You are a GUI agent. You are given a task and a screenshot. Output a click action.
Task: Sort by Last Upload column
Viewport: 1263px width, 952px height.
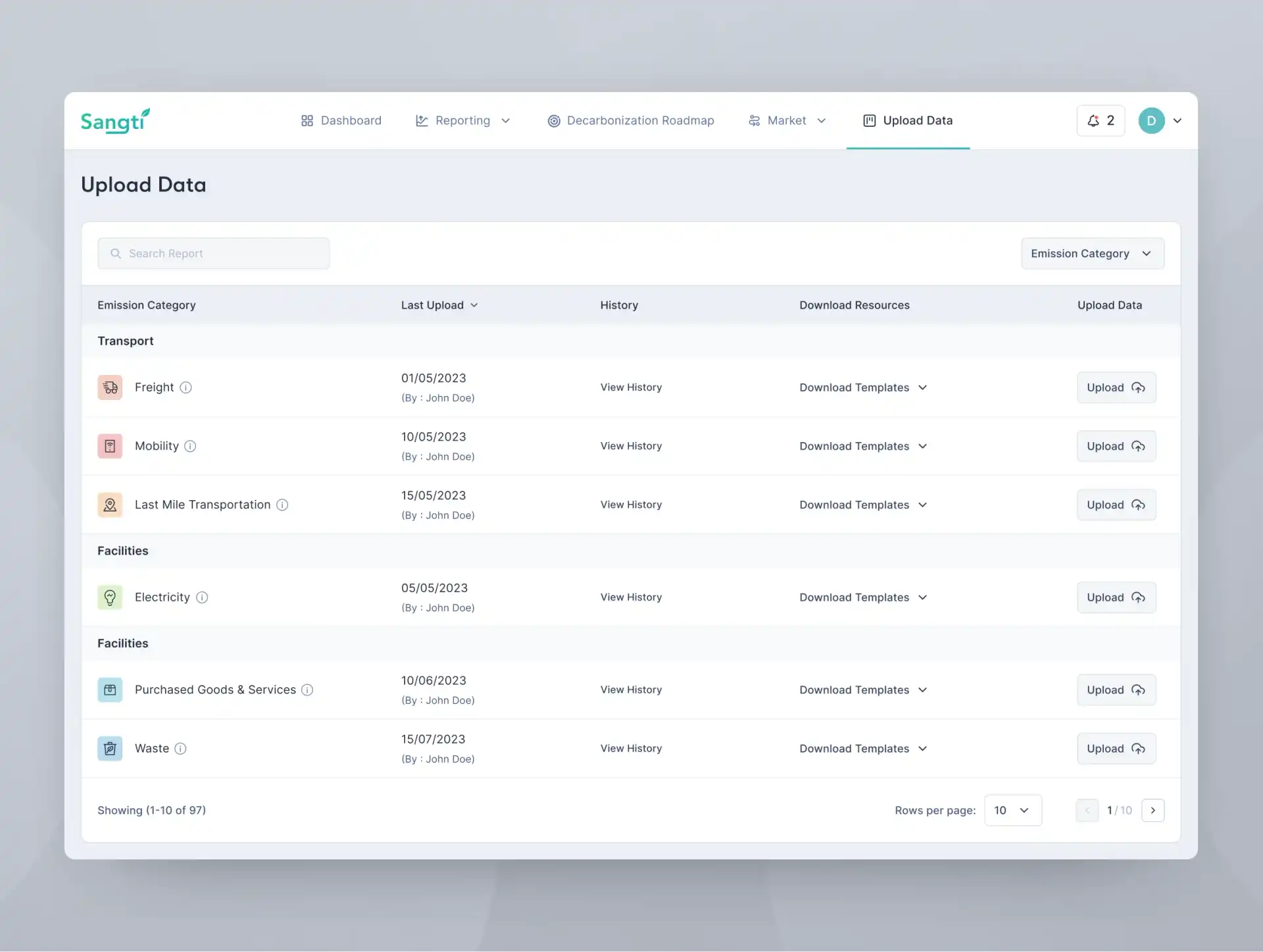pos(439,305)
